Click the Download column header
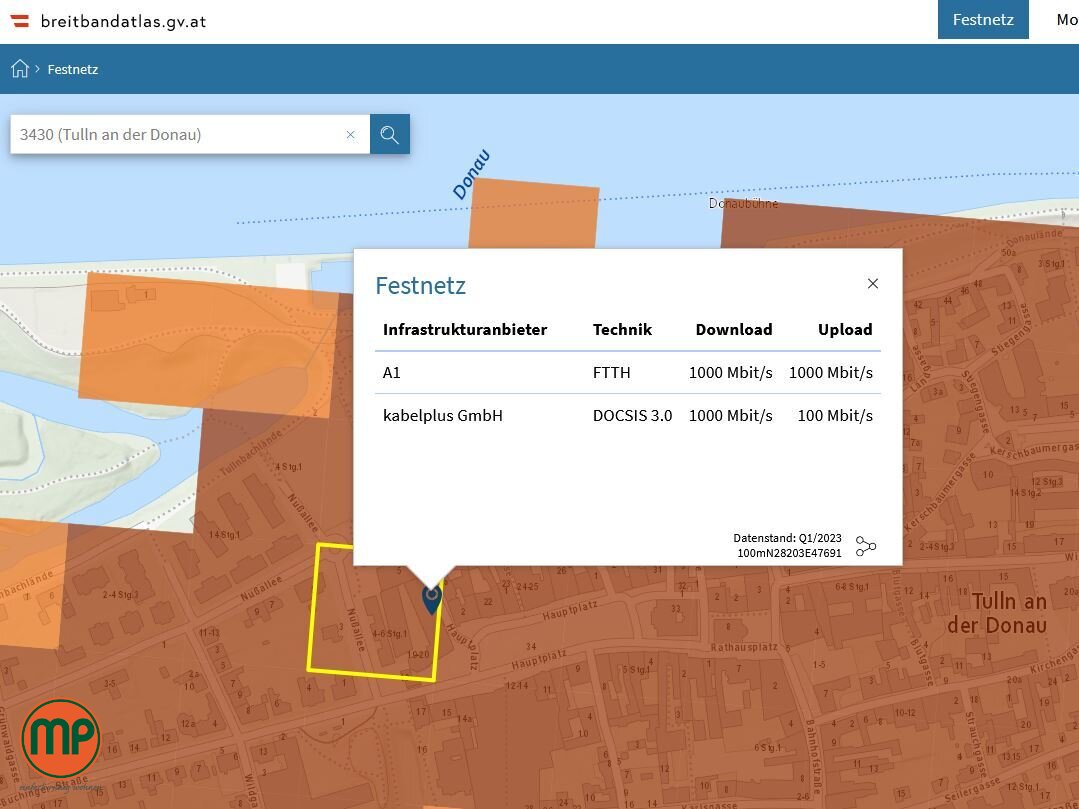This screenshot has width=1079, height=809. click(x=734, y=330)
